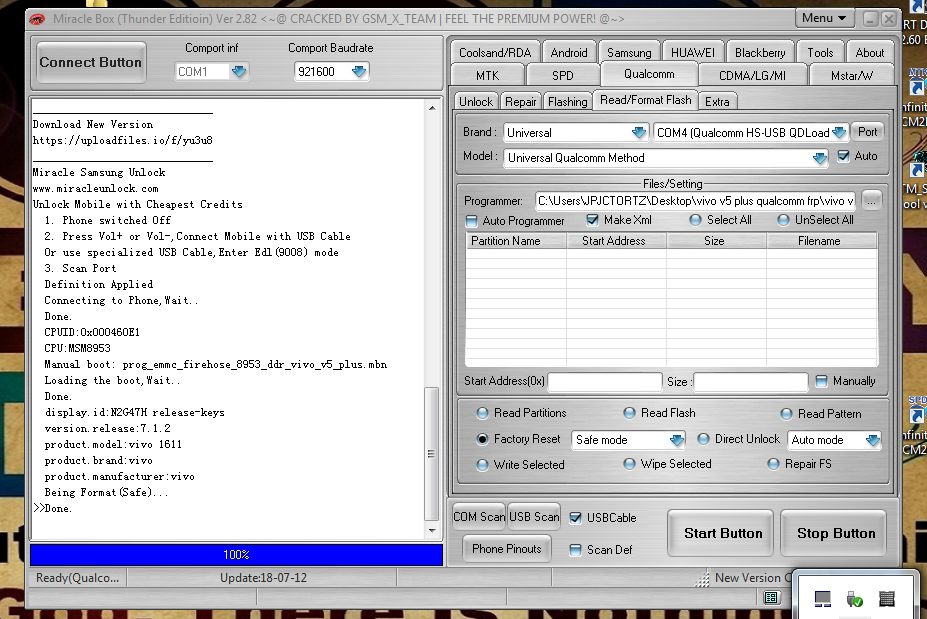927x619 pixels.
Task: Switch to the CDMA/LG/MI tab
Action: click(x=753, y=76)
